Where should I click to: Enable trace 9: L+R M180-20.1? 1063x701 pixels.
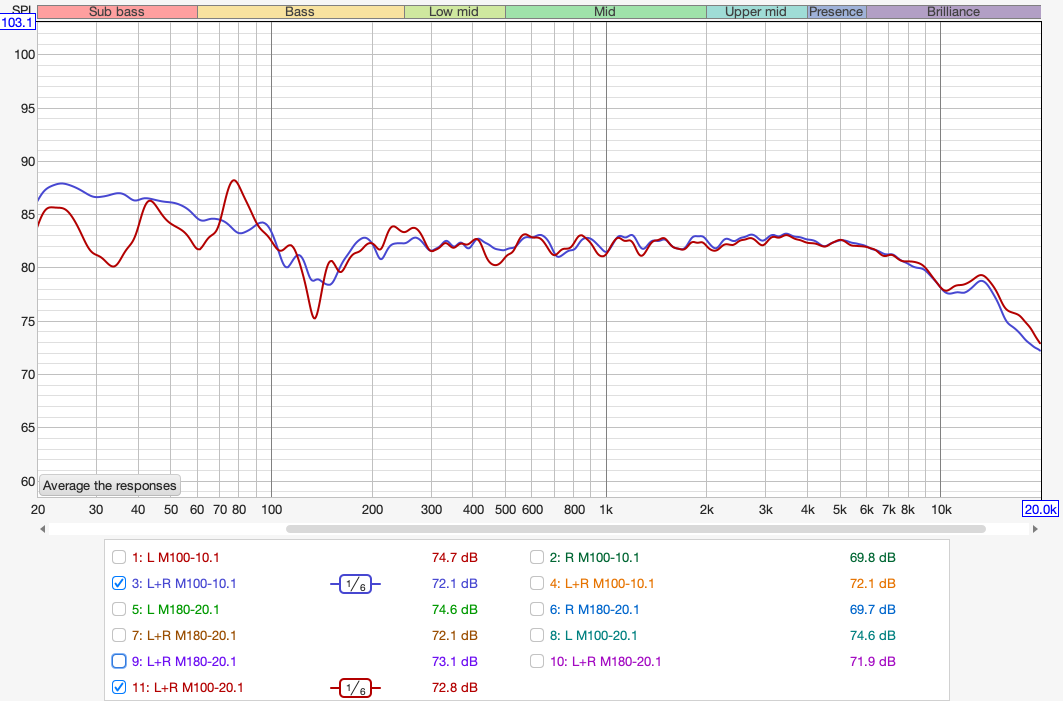tap(119, 661)
